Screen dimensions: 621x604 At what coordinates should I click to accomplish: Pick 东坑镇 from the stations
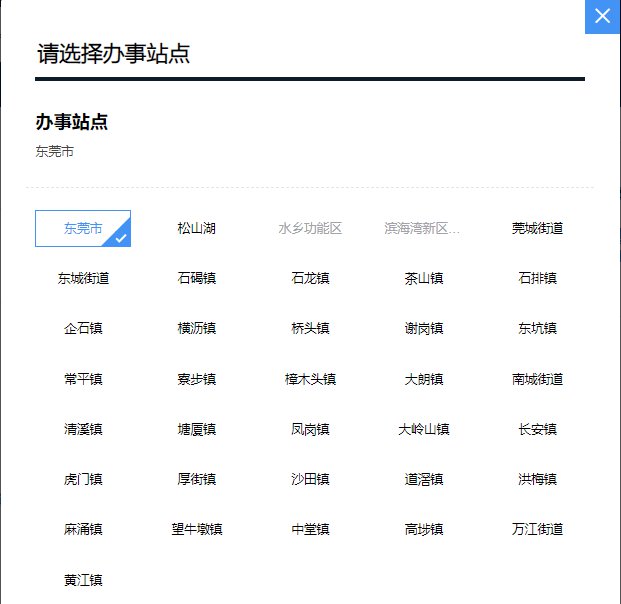537,328
